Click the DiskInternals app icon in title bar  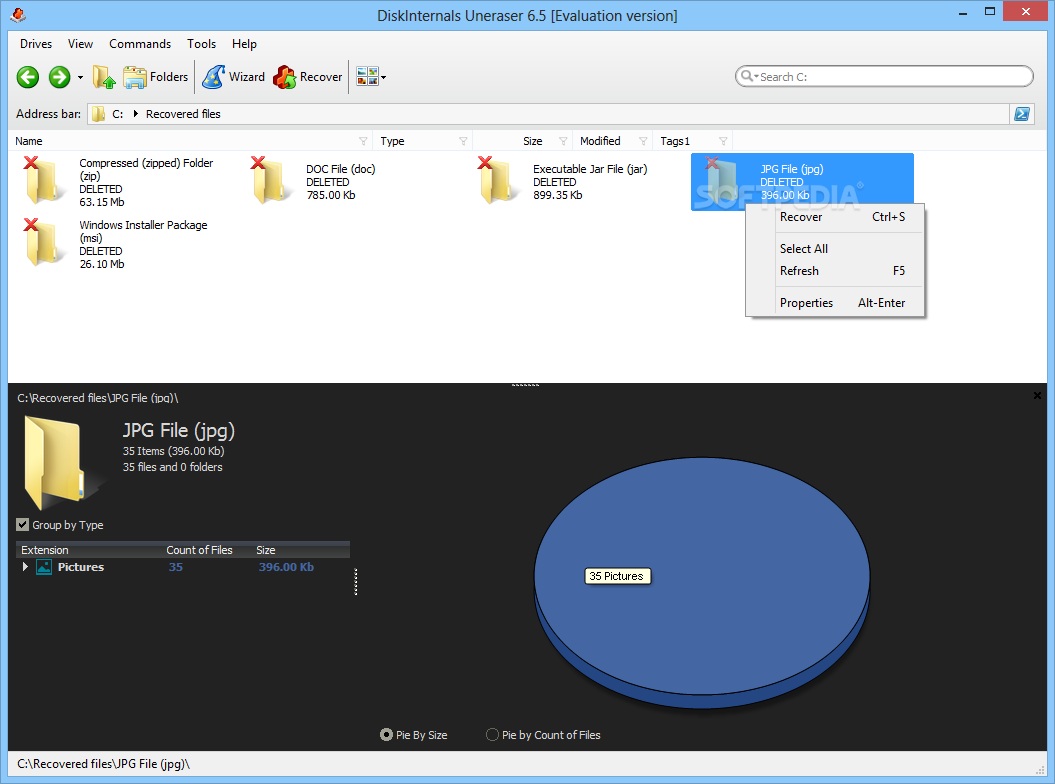(19, 15)
